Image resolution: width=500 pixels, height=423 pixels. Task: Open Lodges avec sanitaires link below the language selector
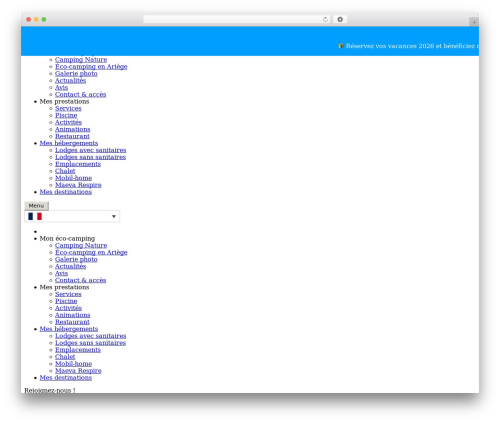pyautogui.click(x=90, y=336)
